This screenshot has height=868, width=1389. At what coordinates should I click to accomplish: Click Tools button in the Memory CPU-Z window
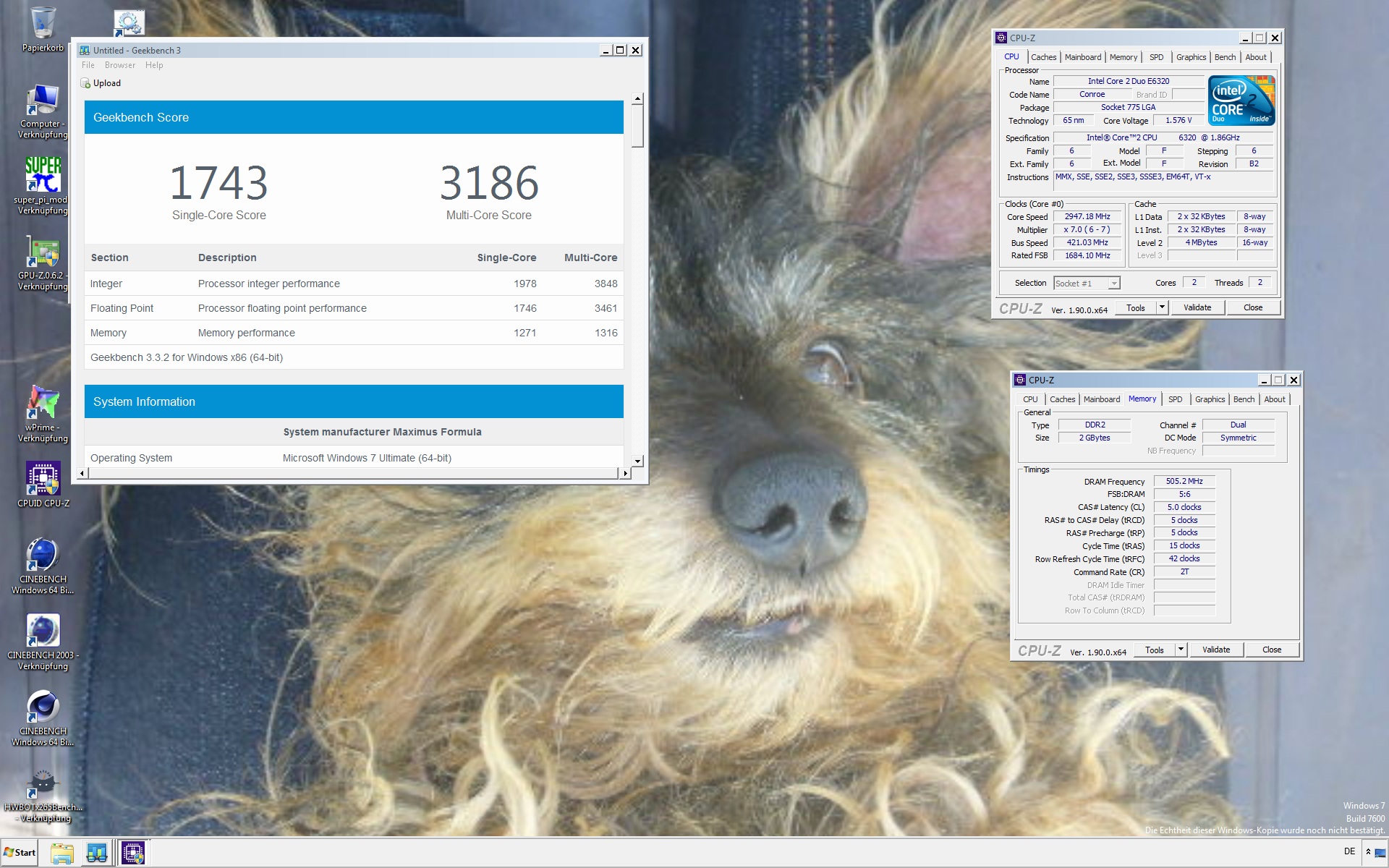1155,650
